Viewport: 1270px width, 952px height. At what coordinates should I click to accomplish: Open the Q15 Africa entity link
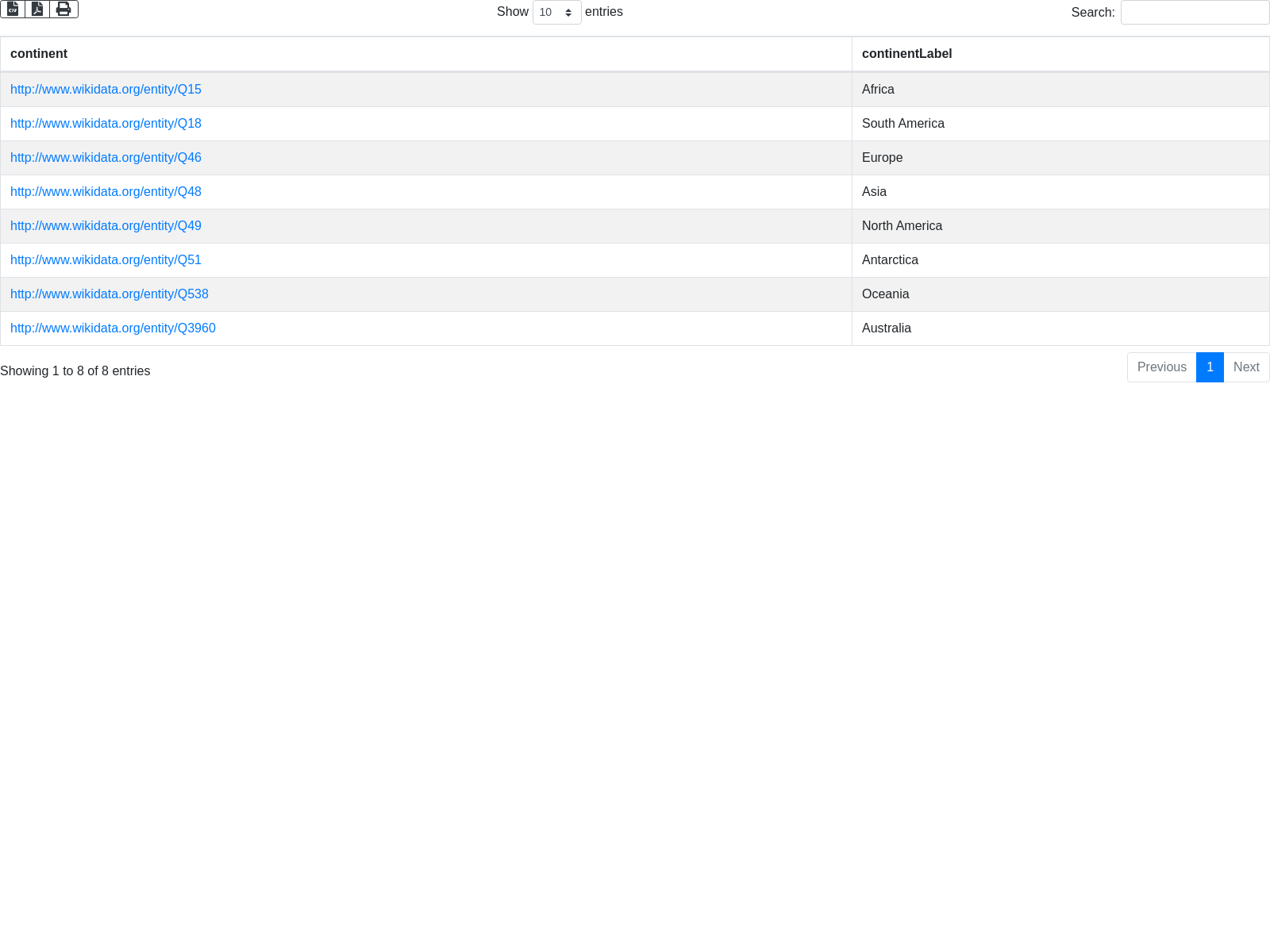point(106,90)
